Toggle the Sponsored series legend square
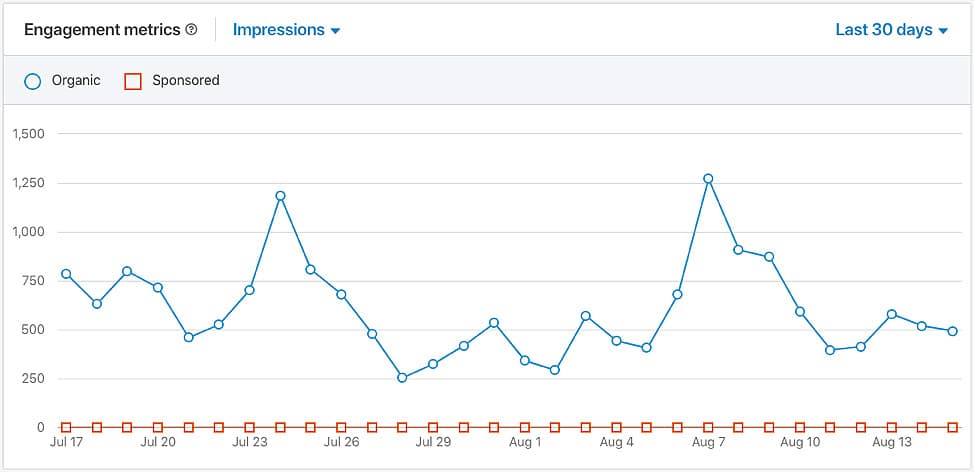Image resolution: width=974 pixels, height=472 pixels. 132,81
